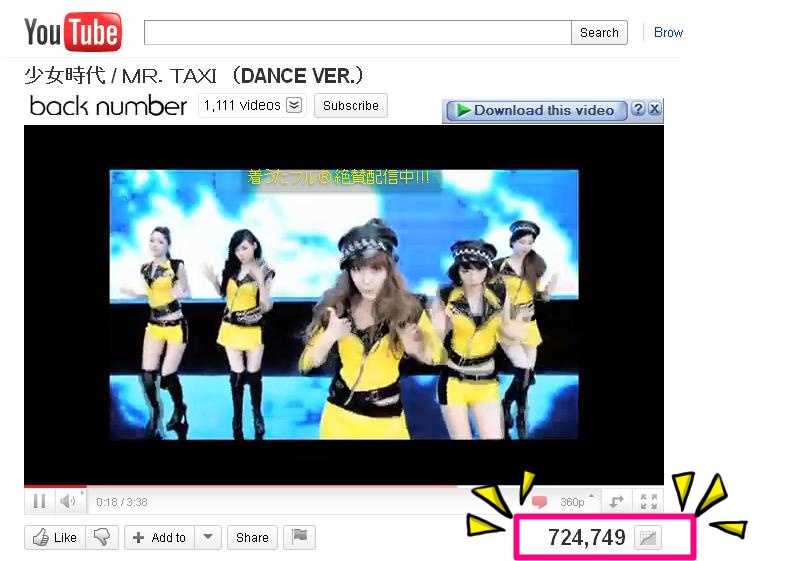Screen dimensions: 809x561
Task: Click Download this video button
Action: [537, 110]
